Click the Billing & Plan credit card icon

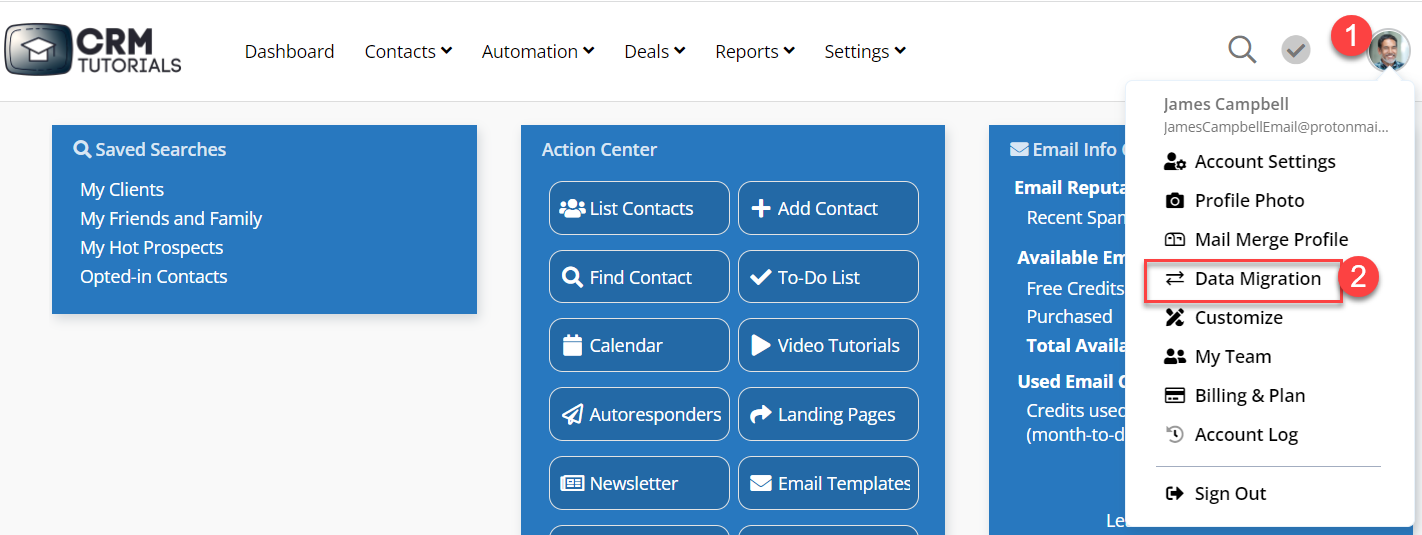tap(1175, 396)
